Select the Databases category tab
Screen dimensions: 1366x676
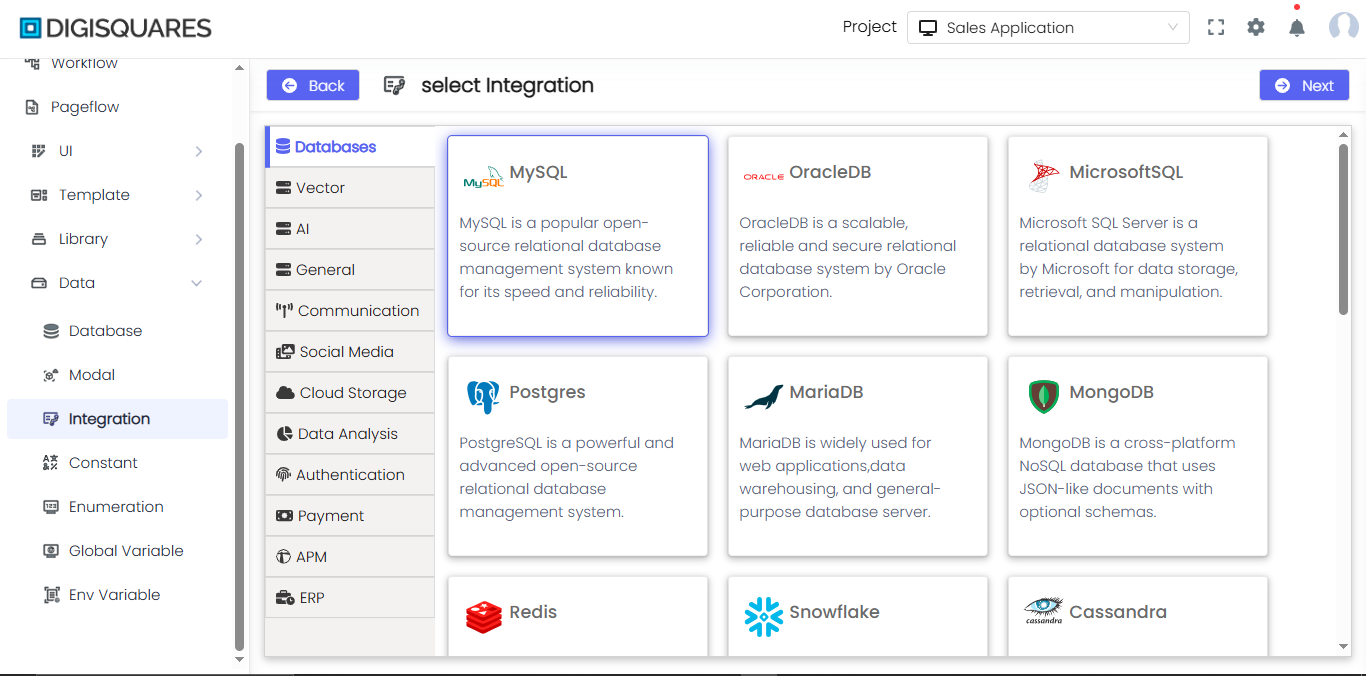coord(350,147)
